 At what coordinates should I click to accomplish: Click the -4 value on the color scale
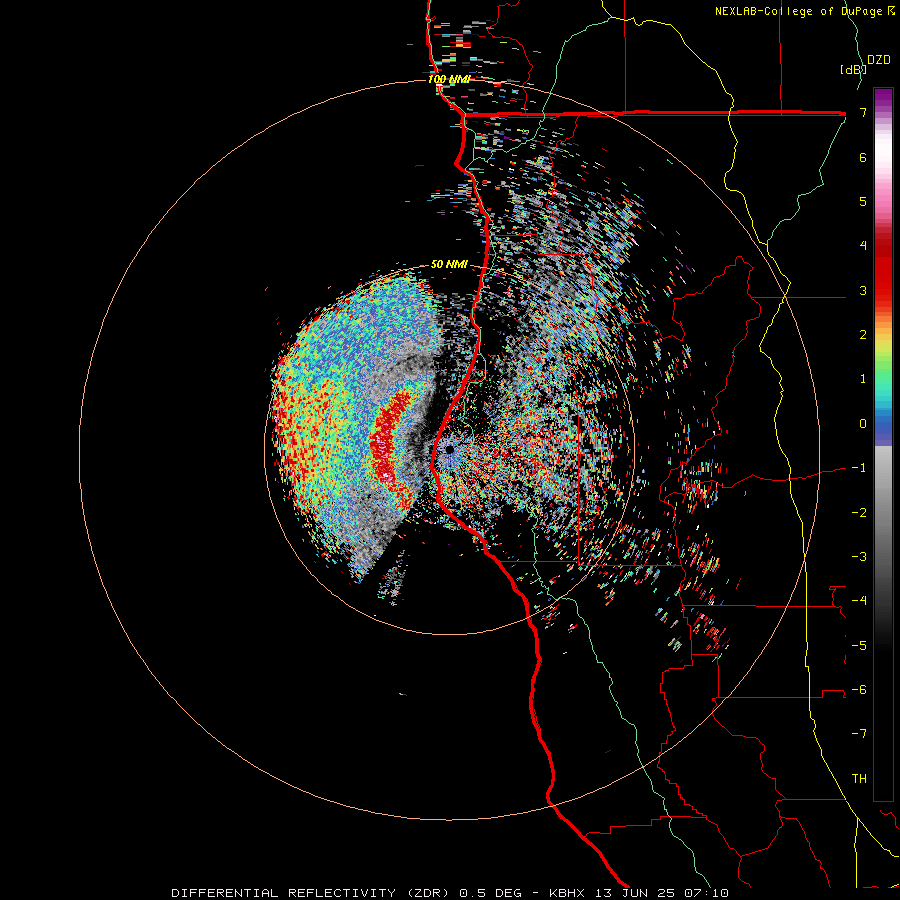[859, 601]
